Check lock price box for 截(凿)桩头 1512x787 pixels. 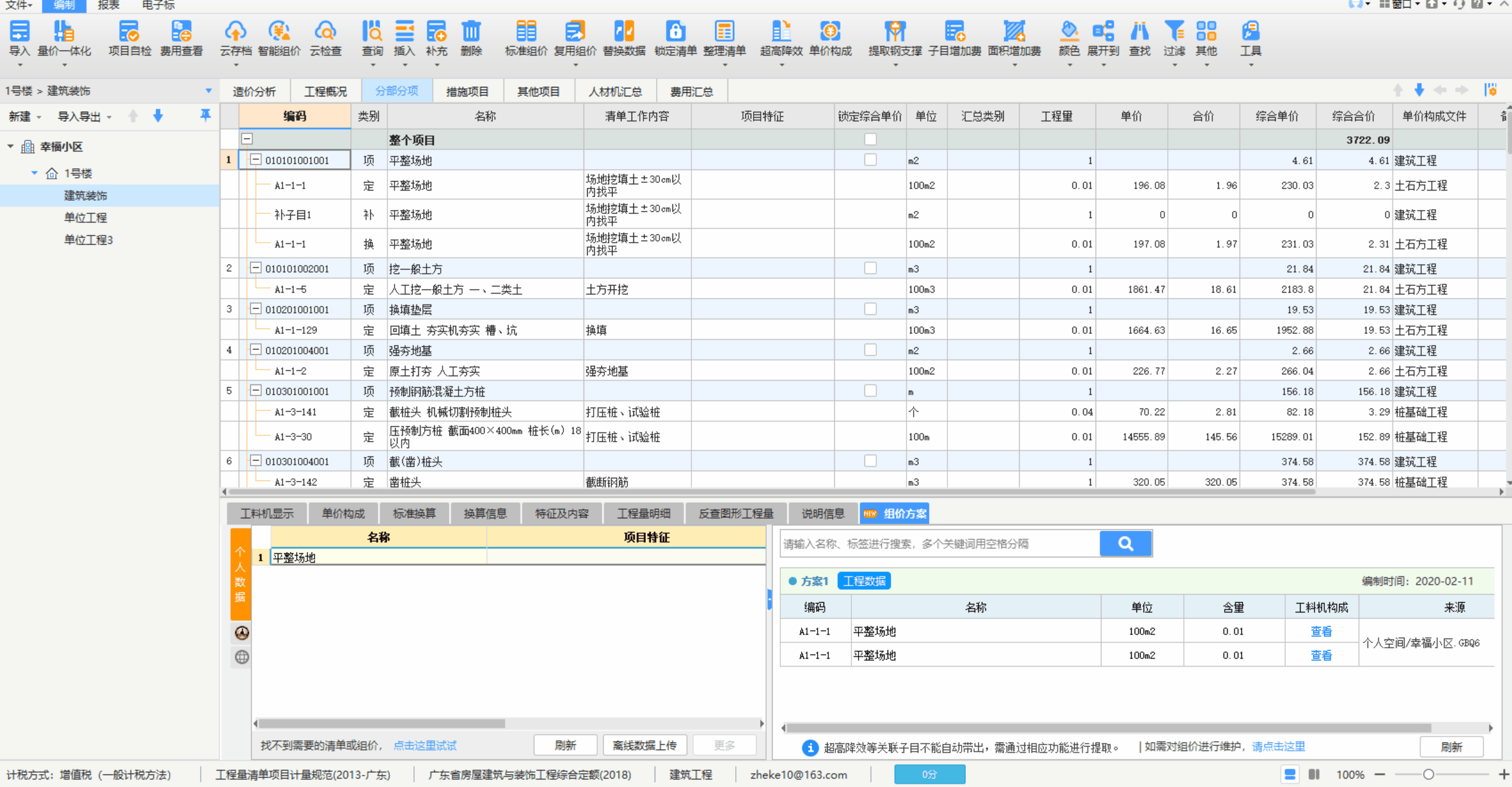pyautogui.click(x=870, y=461)
